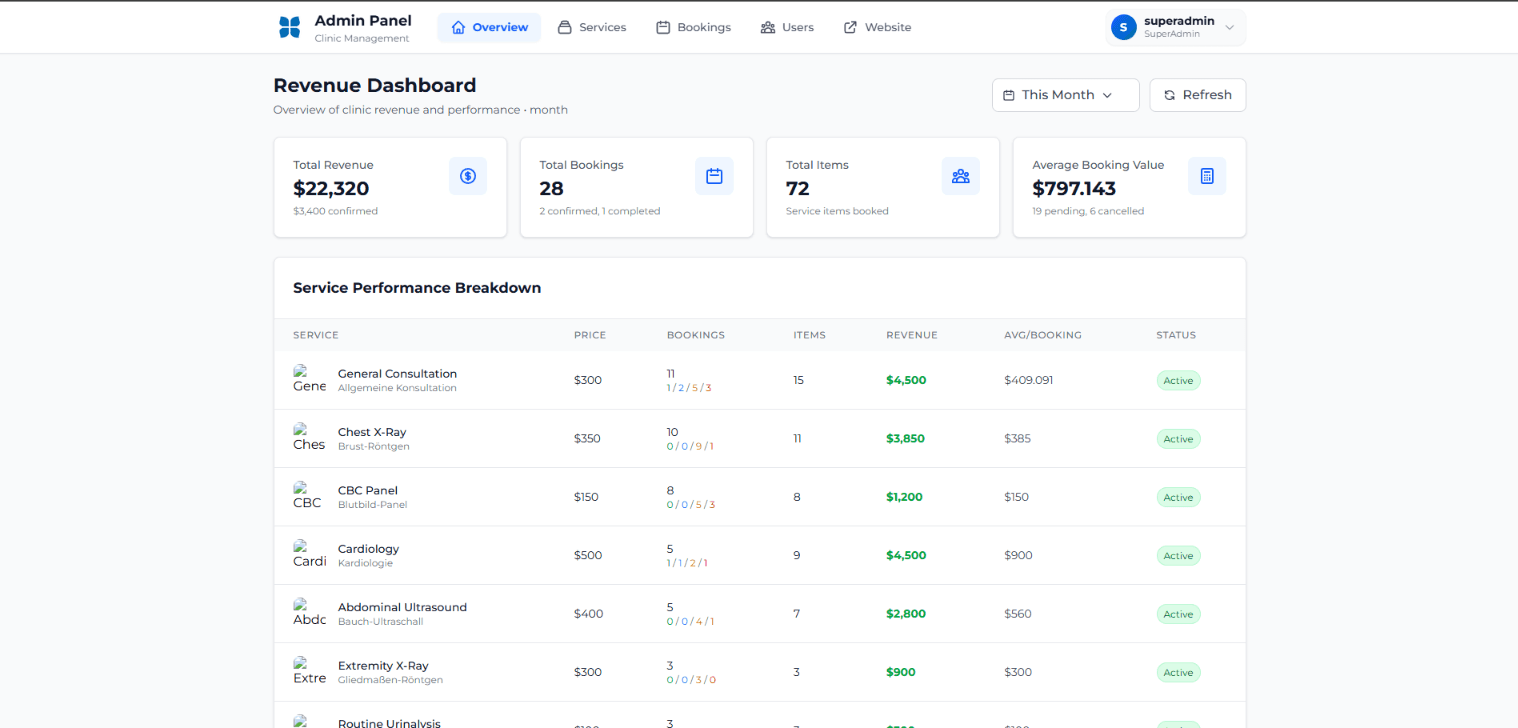Click the $22,320 total revenue value
Viewport: 1518px width, 728px height.
331,188
